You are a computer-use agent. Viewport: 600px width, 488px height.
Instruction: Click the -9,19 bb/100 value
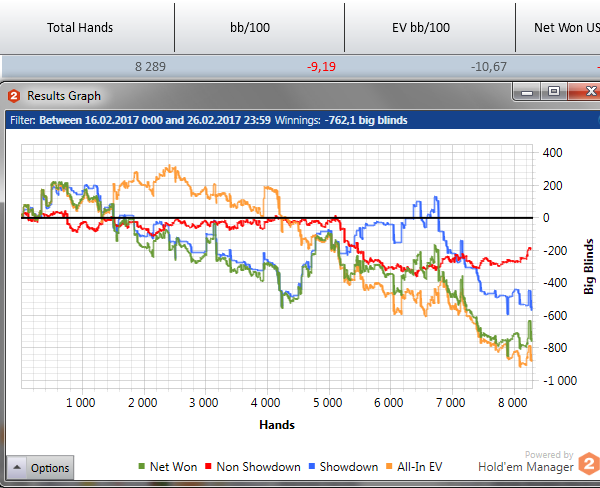[321, 67]
